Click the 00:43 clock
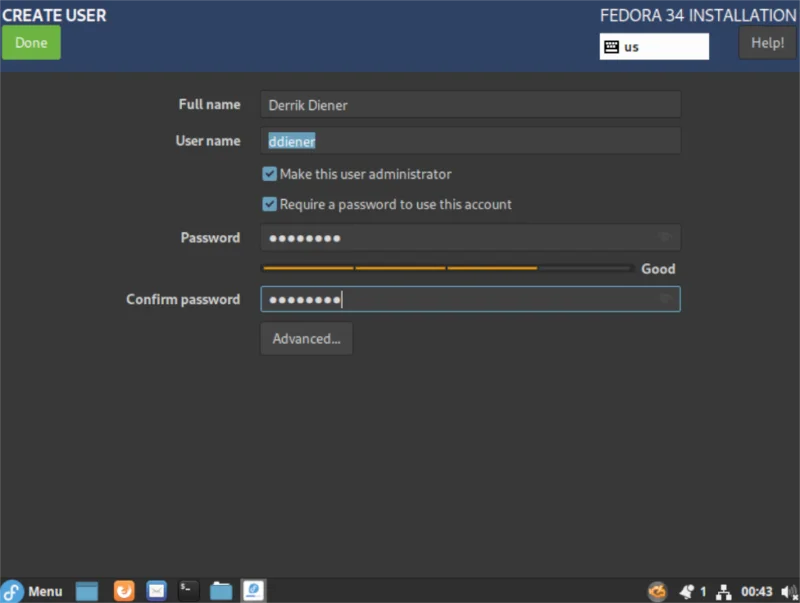This screenshot has height=603, width=800. pyautogui.click(x=757, y=592)
